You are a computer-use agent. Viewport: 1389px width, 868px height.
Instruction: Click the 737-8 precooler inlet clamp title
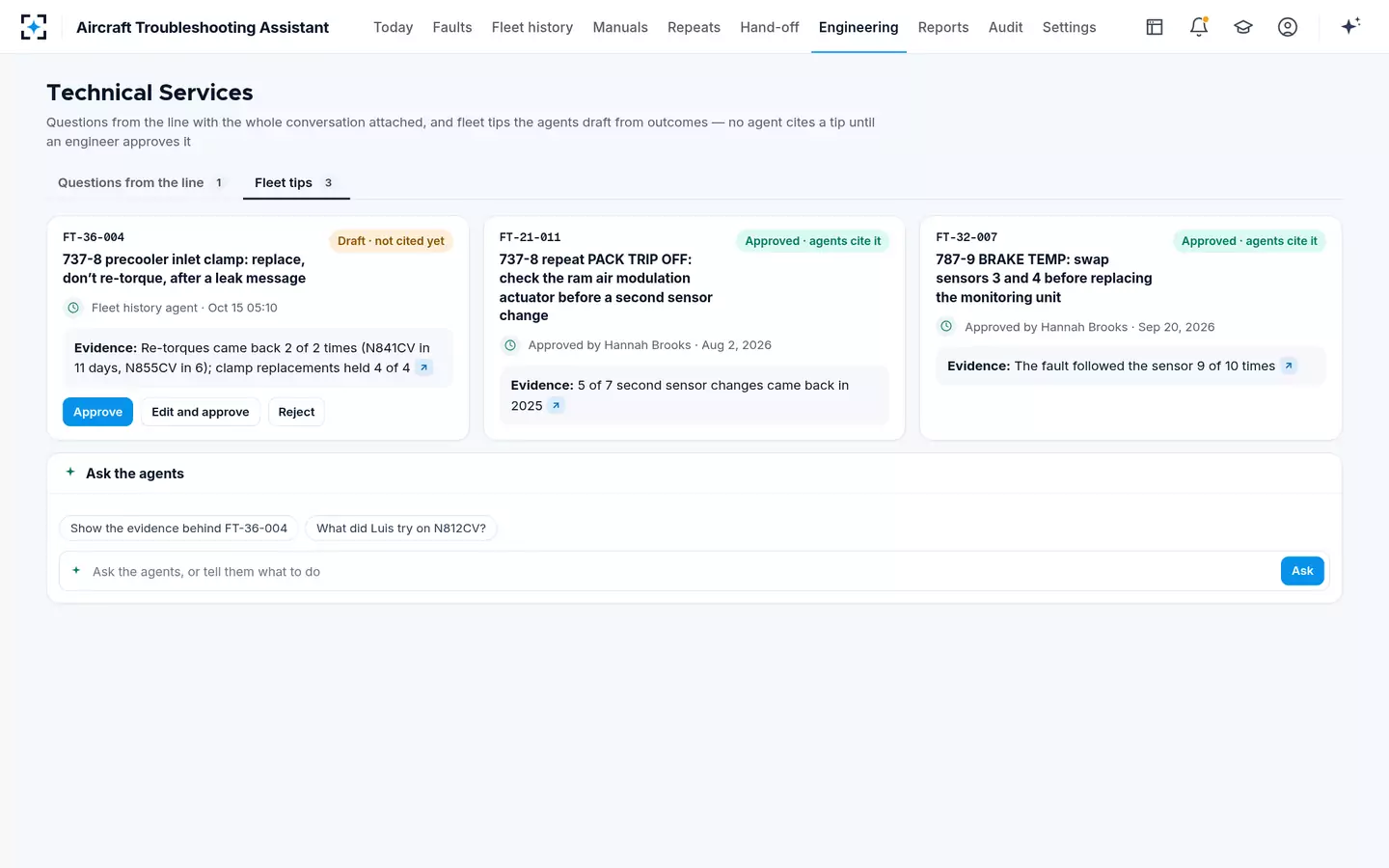click(x=184, y=269)
